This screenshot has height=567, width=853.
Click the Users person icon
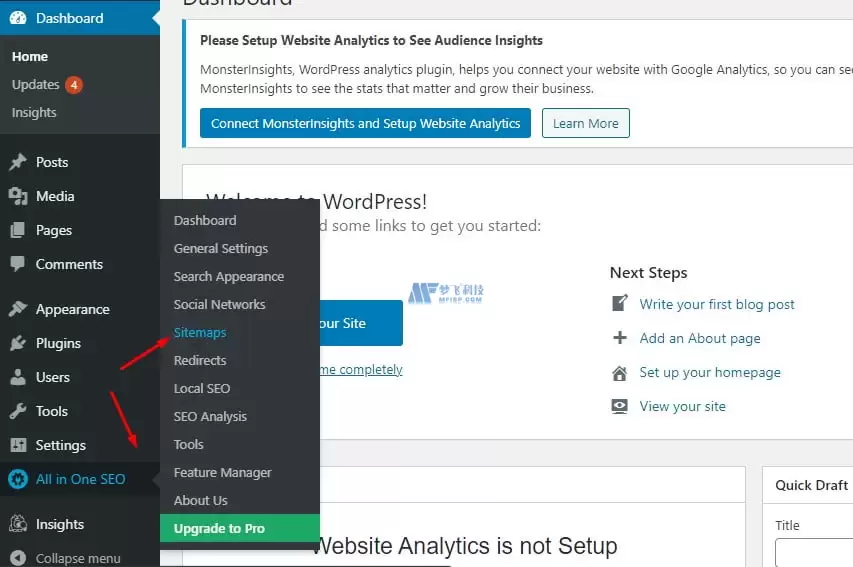[18, 377]
